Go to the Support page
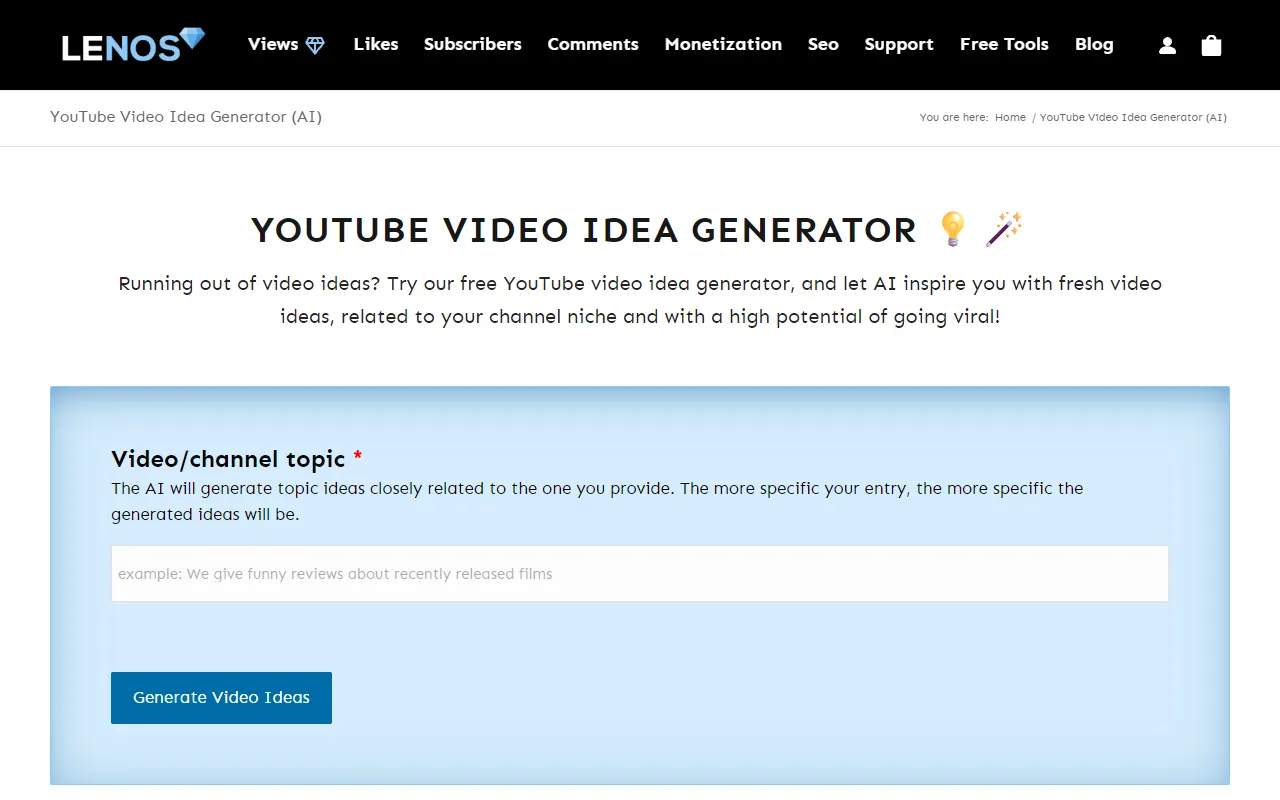1280x800 pixels. coord(899,44)
